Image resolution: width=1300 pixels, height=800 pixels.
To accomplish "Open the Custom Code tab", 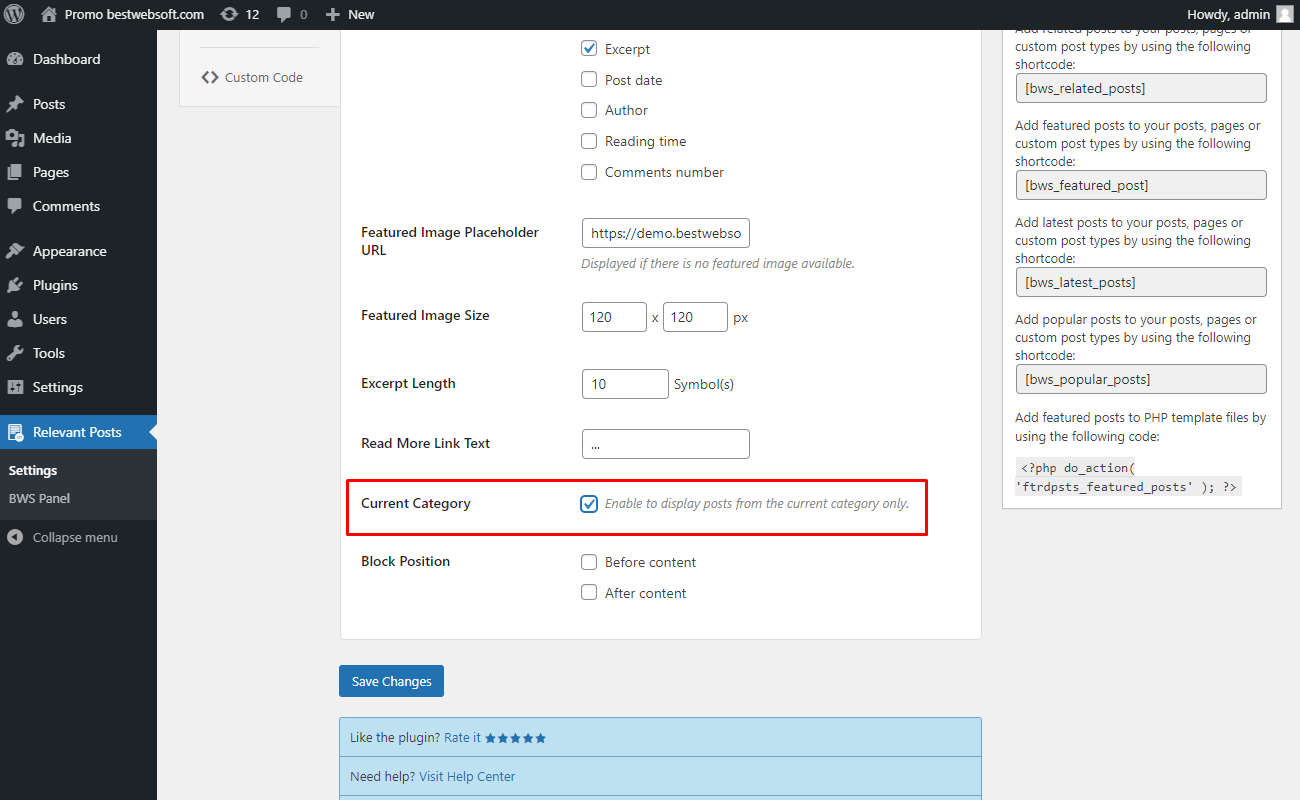I will pos(252,77).
